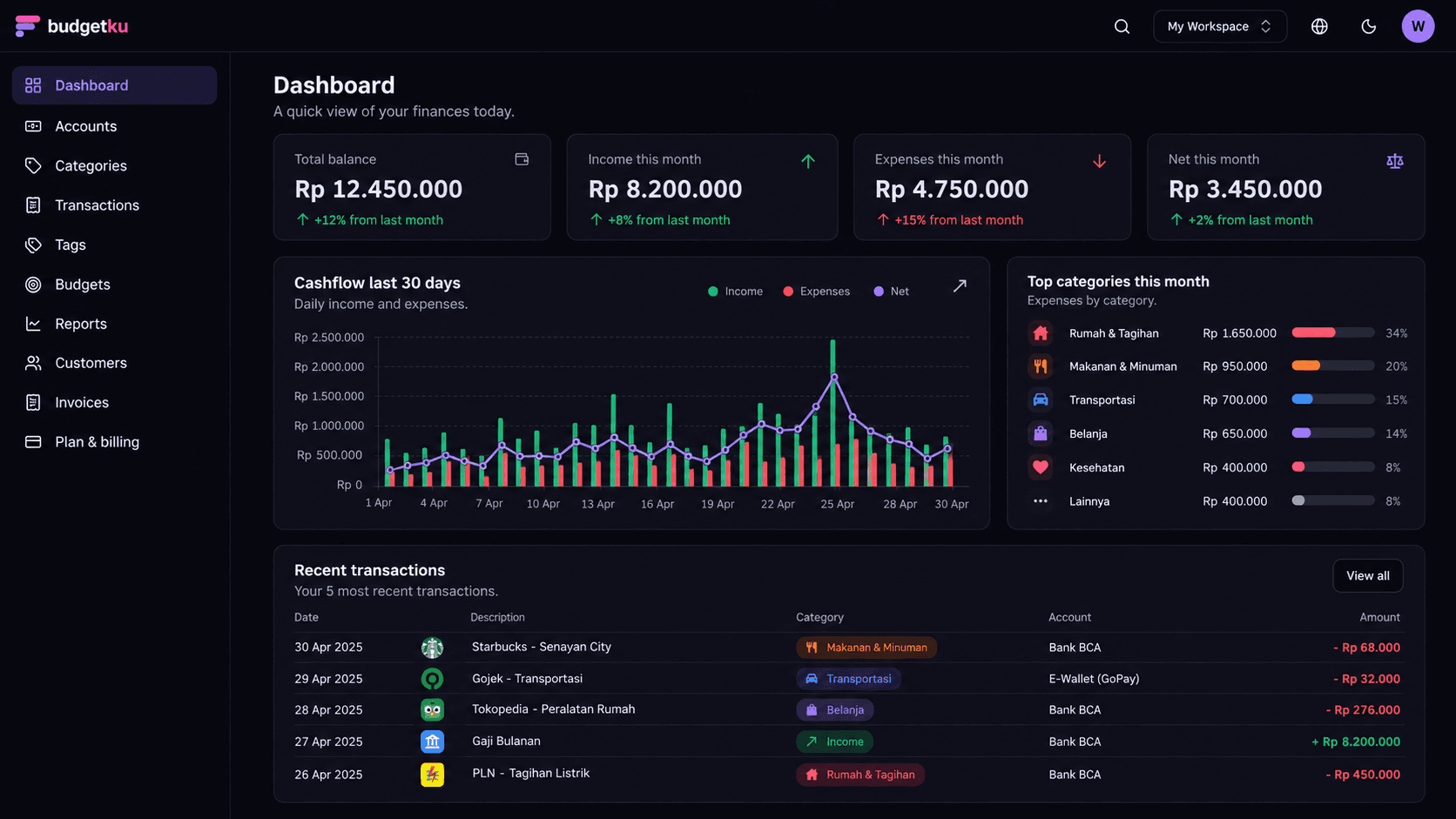Open Dashboard in the sidebar
Viewport: 1456px width, 819px height.
(x=114, y=85)
